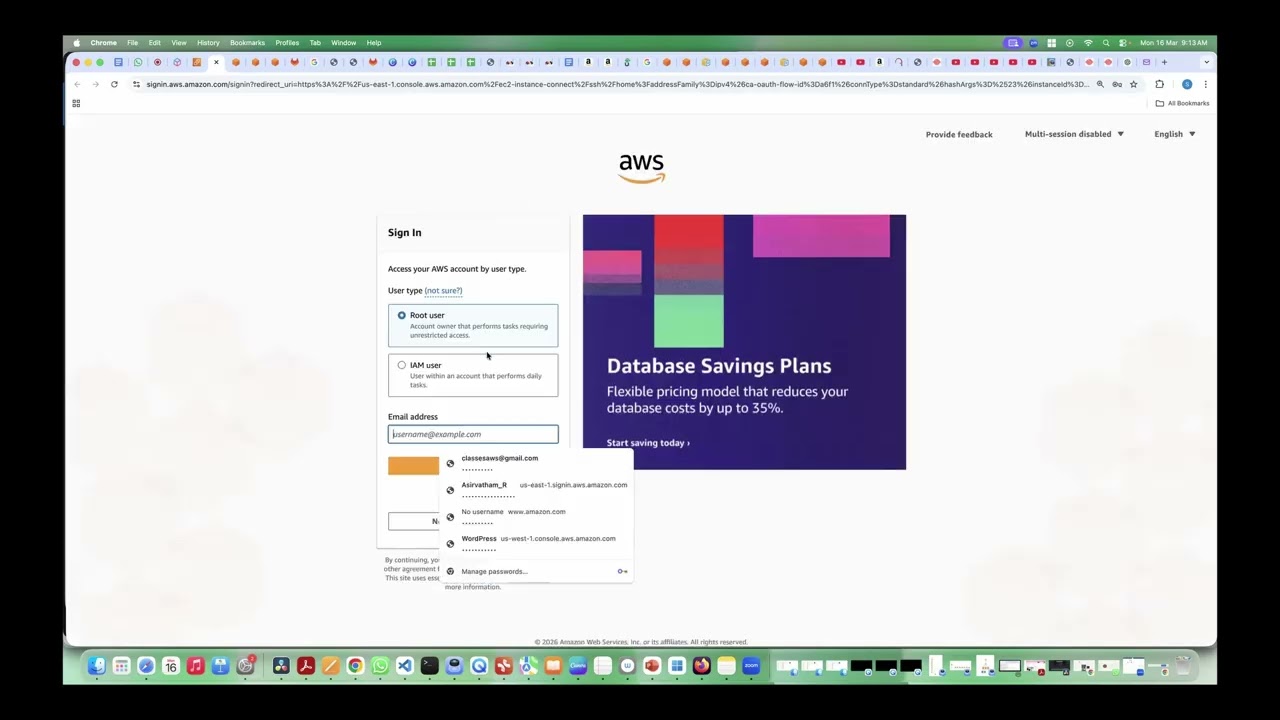This screenshot has height=720, width=1280.
Task: Open Zoom from the Dock
Action: (751, 666)
